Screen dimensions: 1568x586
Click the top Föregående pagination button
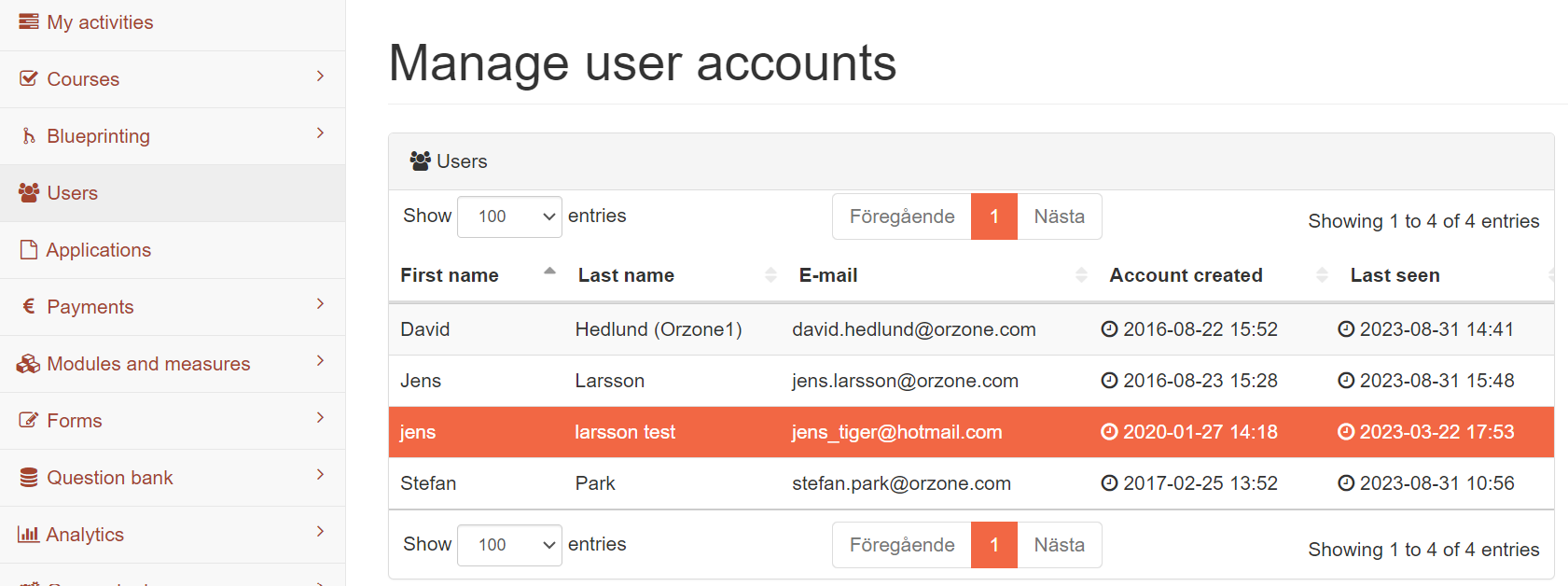[902, 216]
